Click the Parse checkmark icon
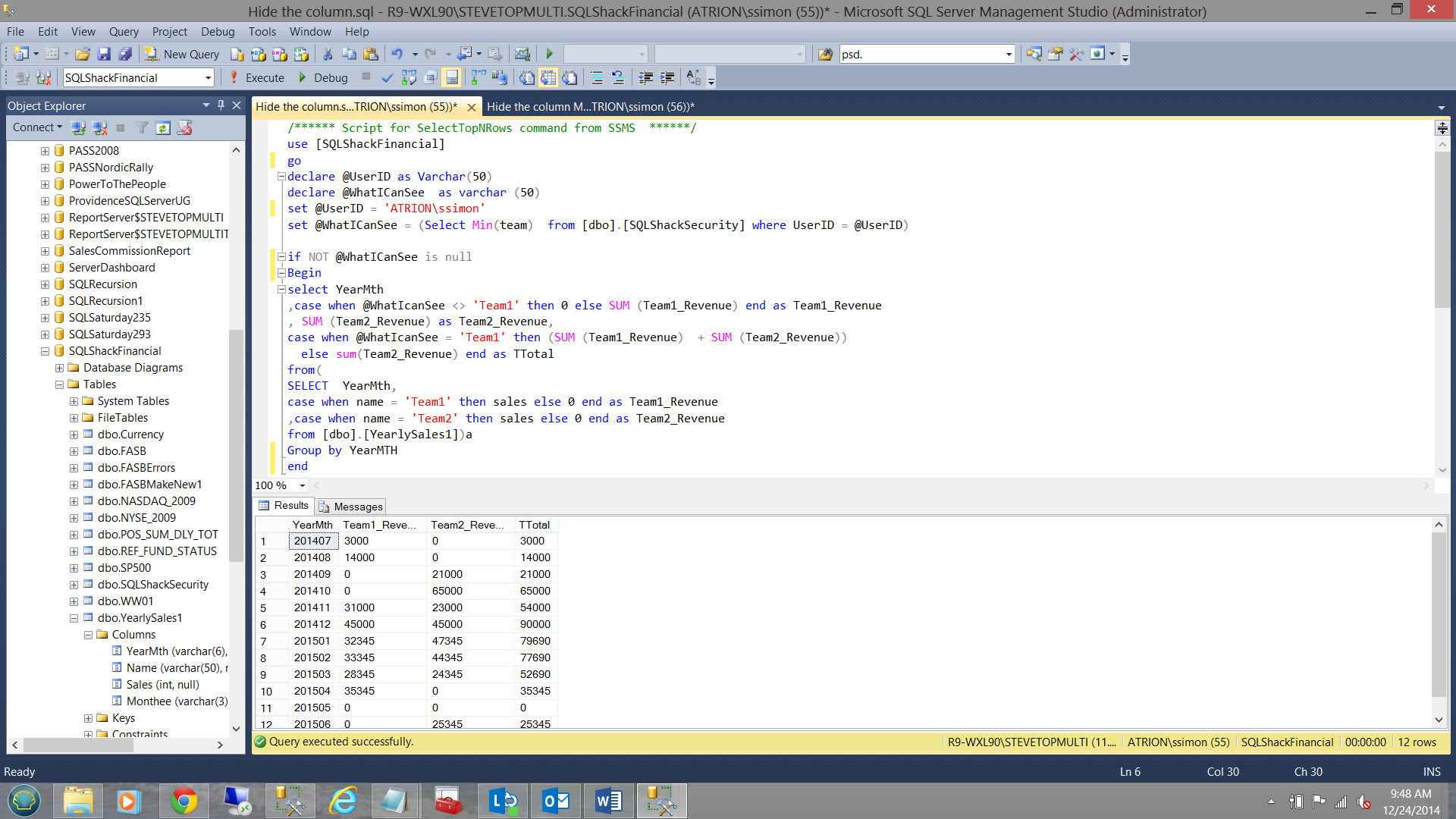Image resolution: width=1456 pixels, height=819 pixels. (x=387, y=77)
